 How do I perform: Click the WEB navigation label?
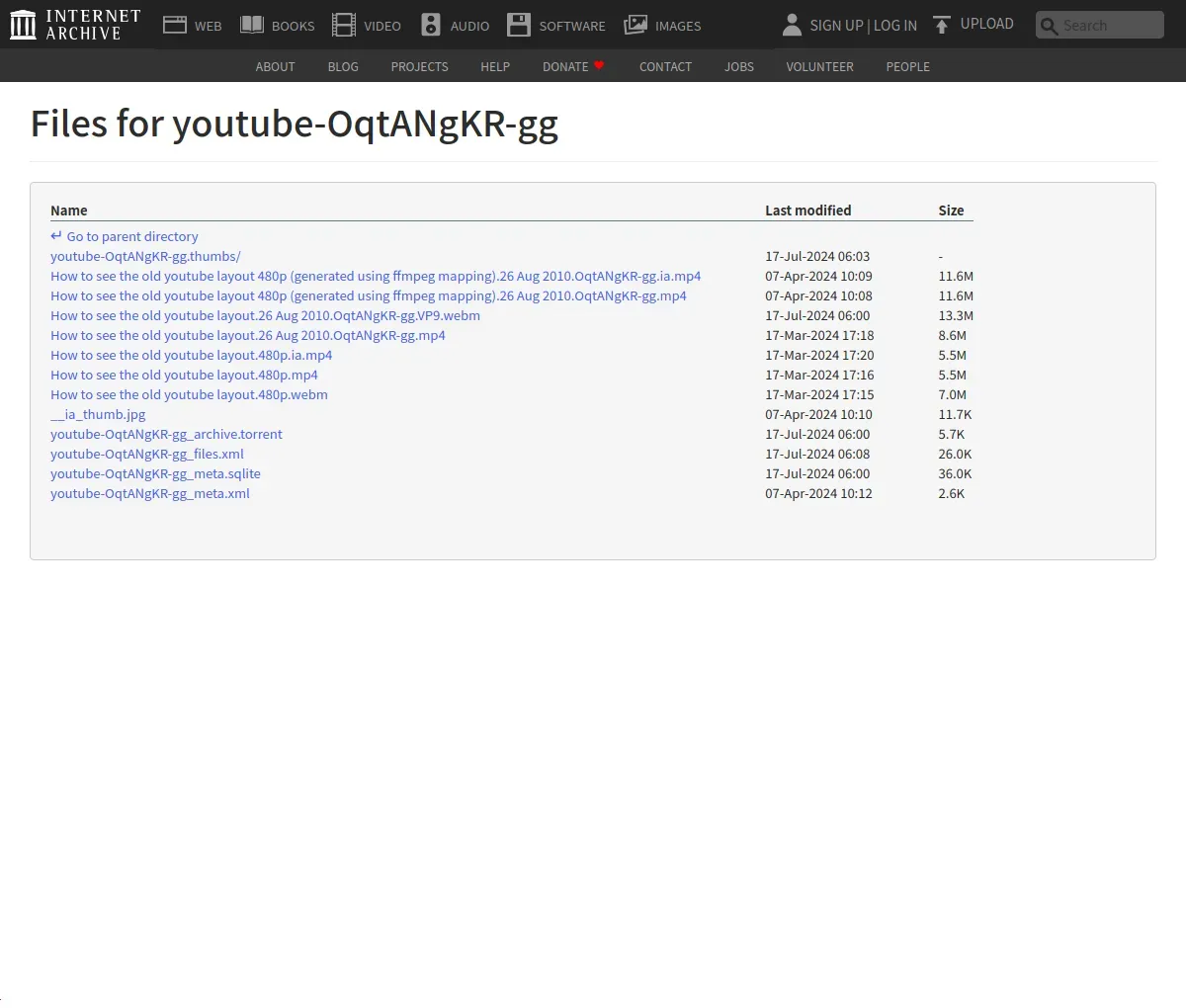209,26
